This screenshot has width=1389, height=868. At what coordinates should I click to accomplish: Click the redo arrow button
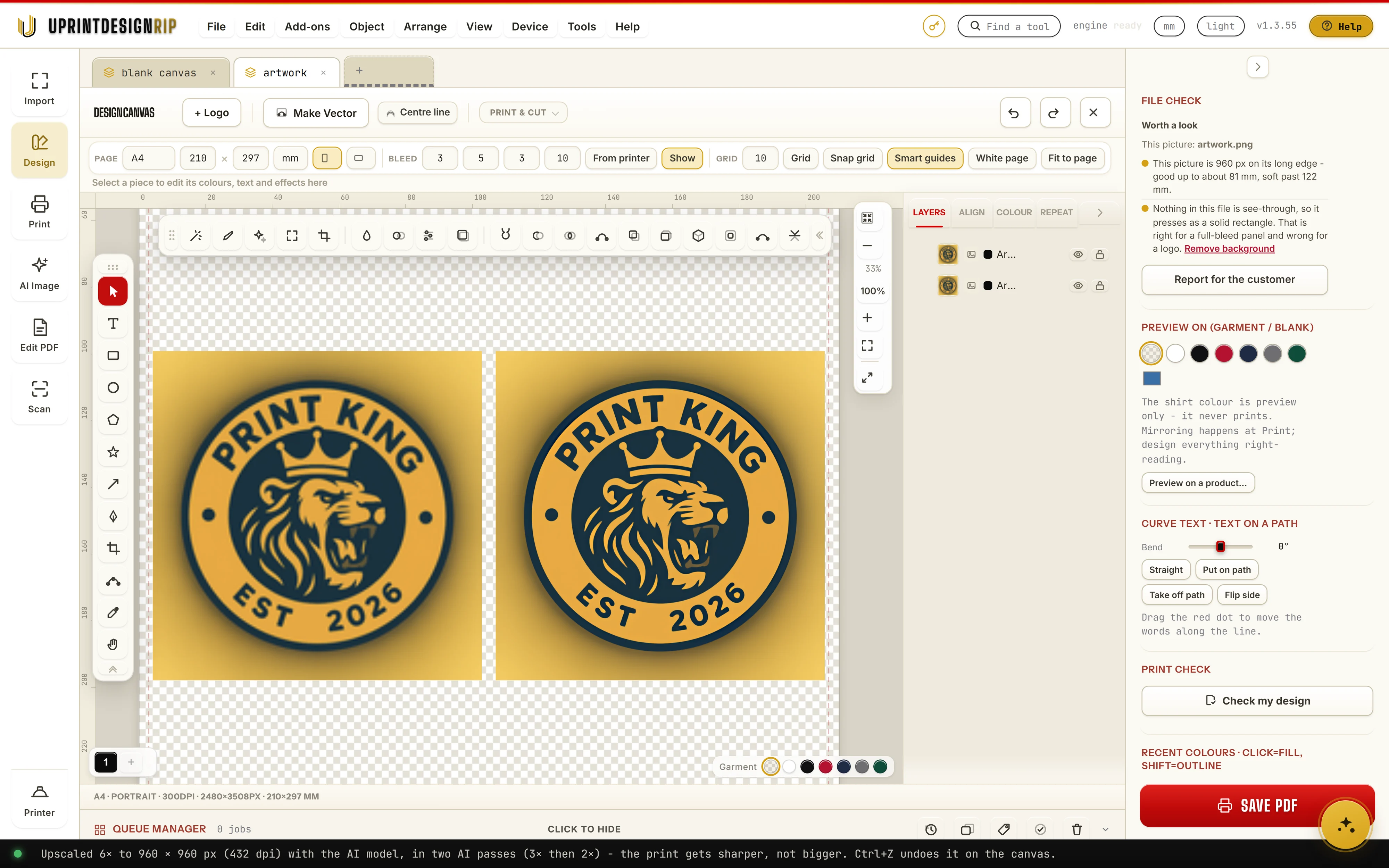pos(1054,113)
